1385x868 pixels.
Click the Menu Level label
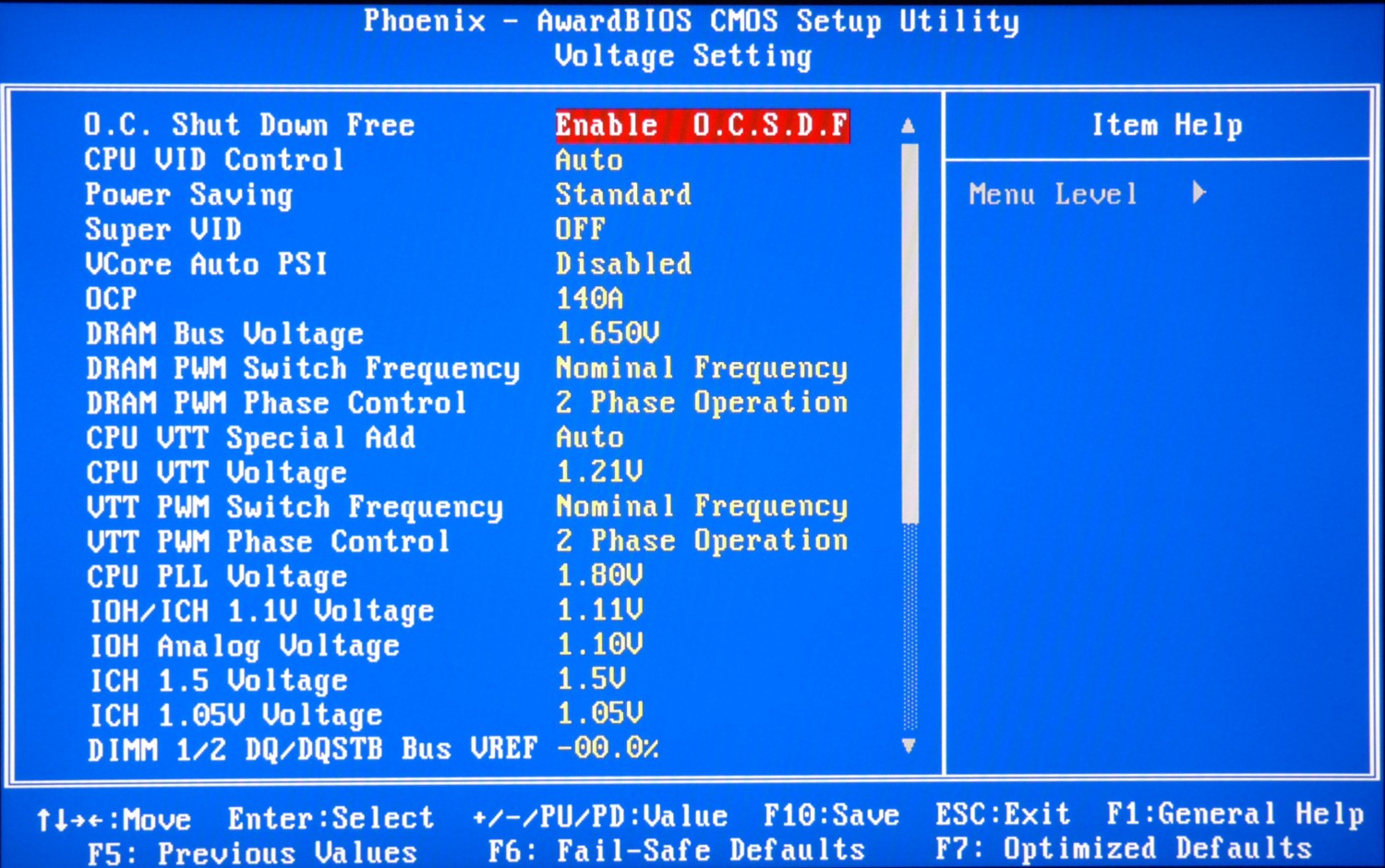pyautogui.click(x=1053, y=194)
